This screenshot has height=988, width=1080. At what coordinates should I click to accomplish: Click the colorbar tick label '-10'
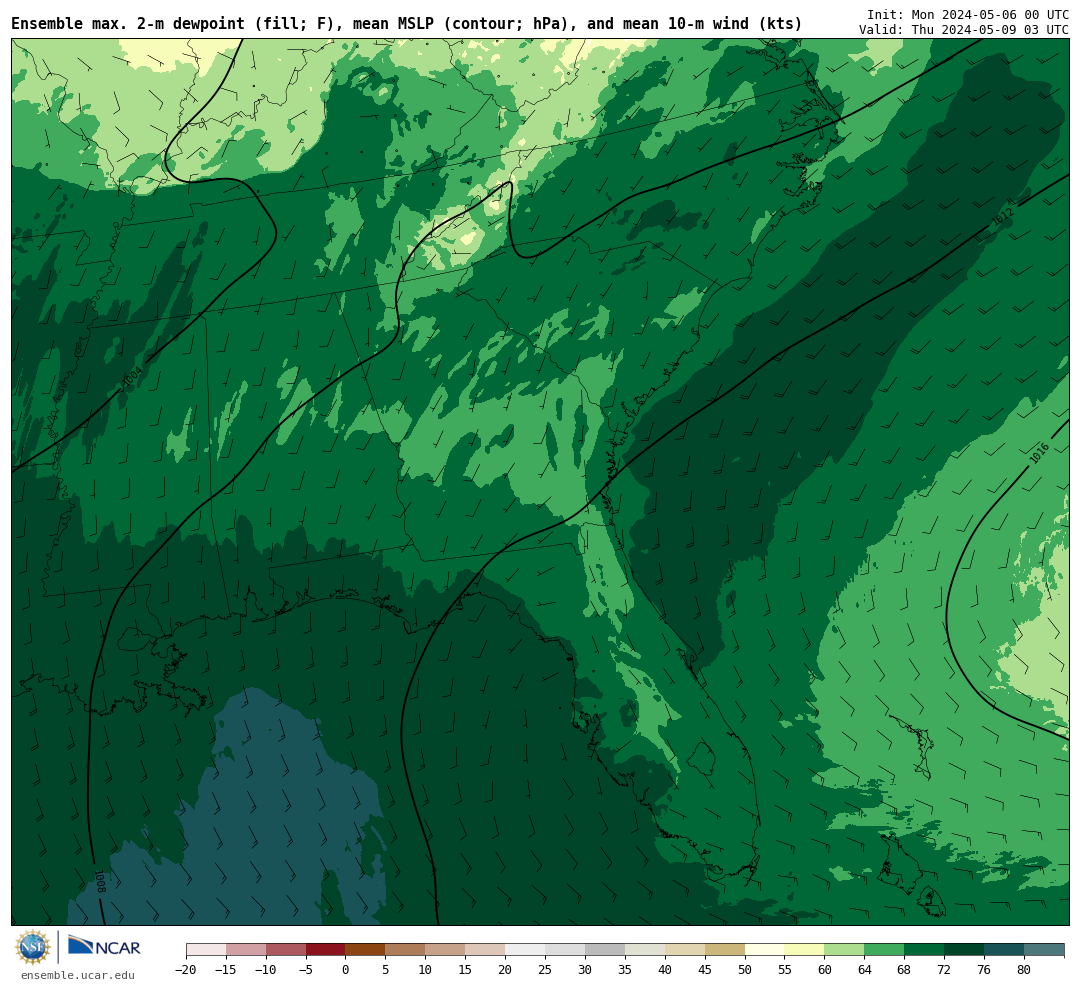266,969
